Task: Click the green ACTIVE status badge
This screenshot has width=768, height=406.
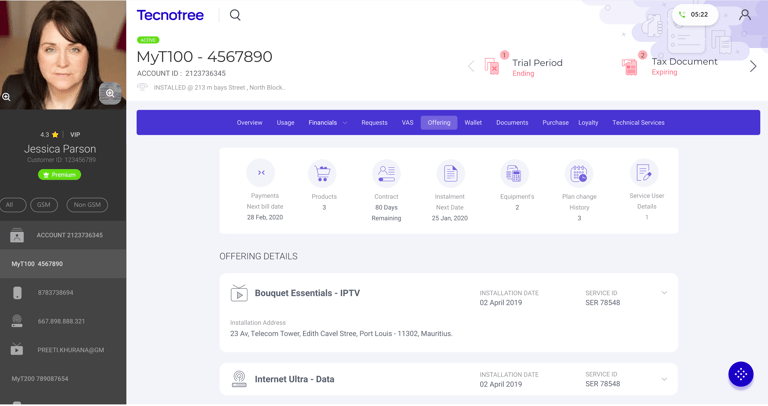Action: point(148,40)
